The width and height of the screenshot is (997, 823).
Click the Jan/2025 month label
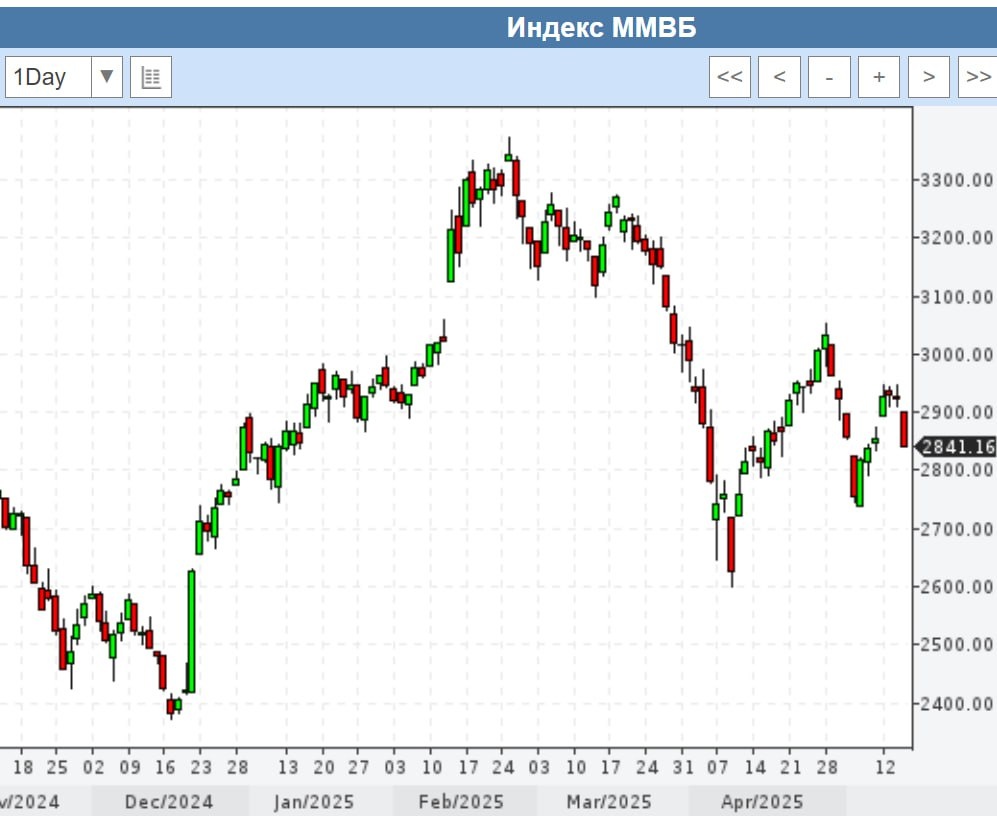[x=314, y=802]
